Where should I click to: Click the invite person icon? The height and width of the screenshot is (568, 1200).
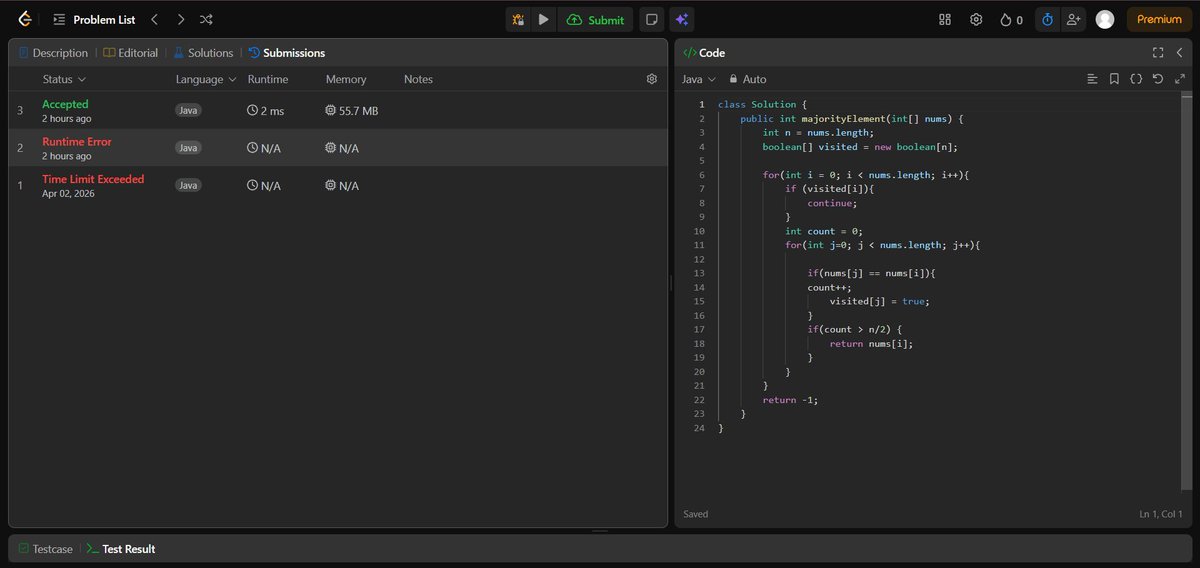tap(1074, 19)
